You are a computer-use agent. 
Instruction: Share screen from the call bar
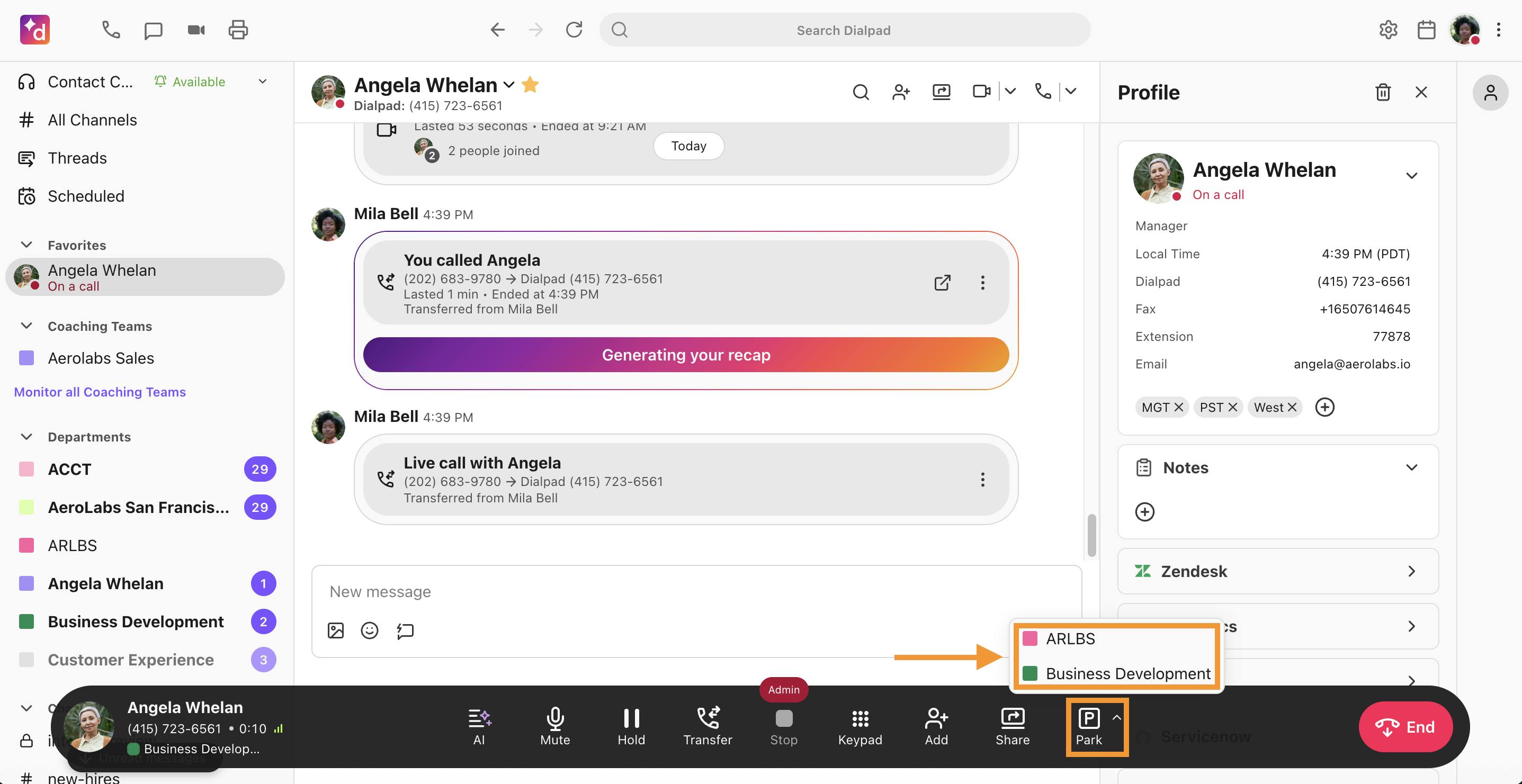pos(1012,727)
